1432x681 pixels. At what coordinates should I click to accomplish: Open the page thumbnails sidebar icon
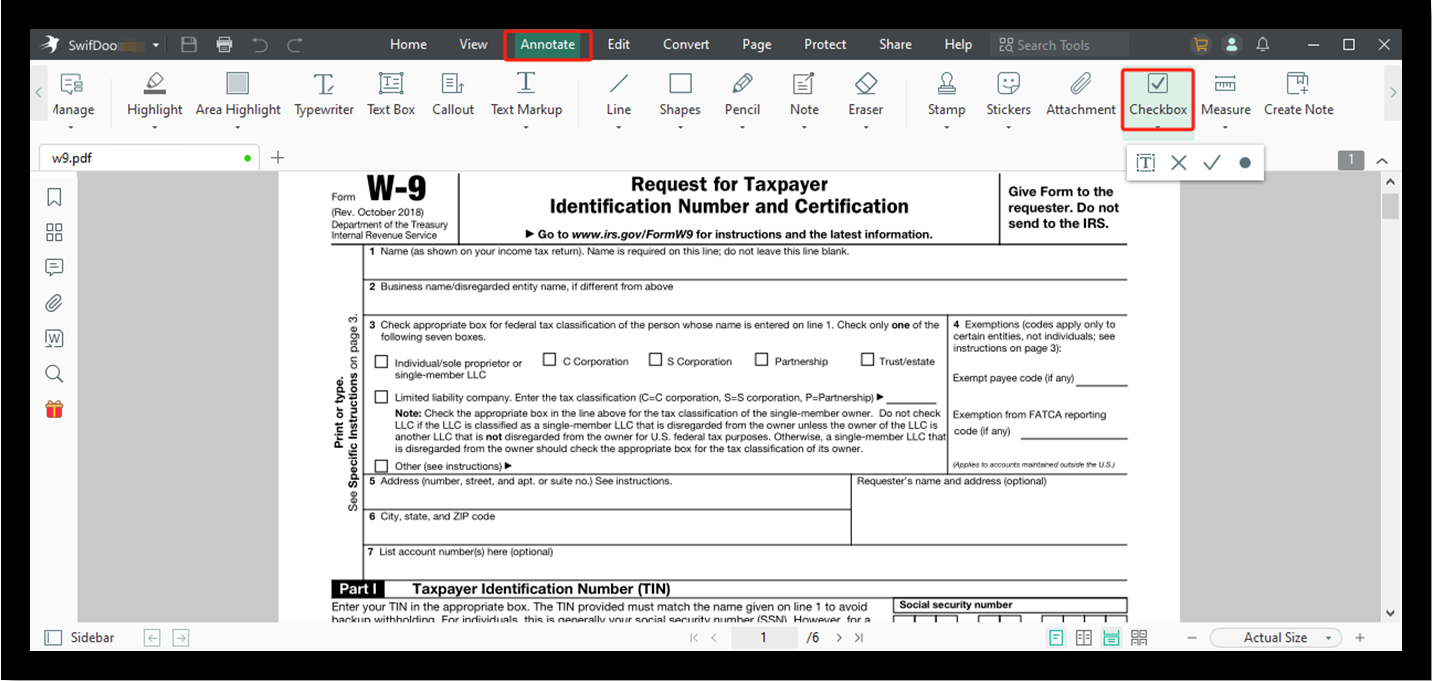pyautogui.click(x=54, y=232)
